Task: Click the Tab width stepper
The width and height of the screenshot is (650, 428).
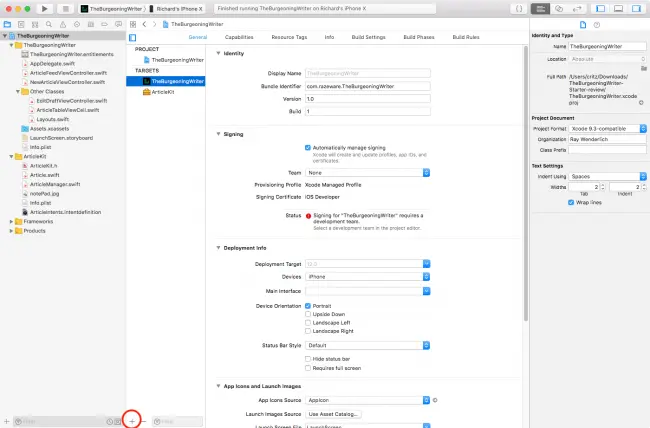Action: (x=603, y=187)
